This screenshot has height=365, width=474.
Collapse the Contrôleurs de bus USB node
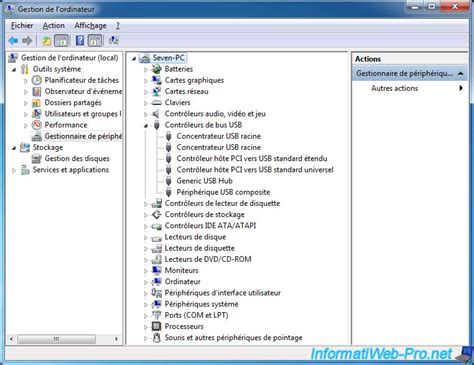click(146, 126)
